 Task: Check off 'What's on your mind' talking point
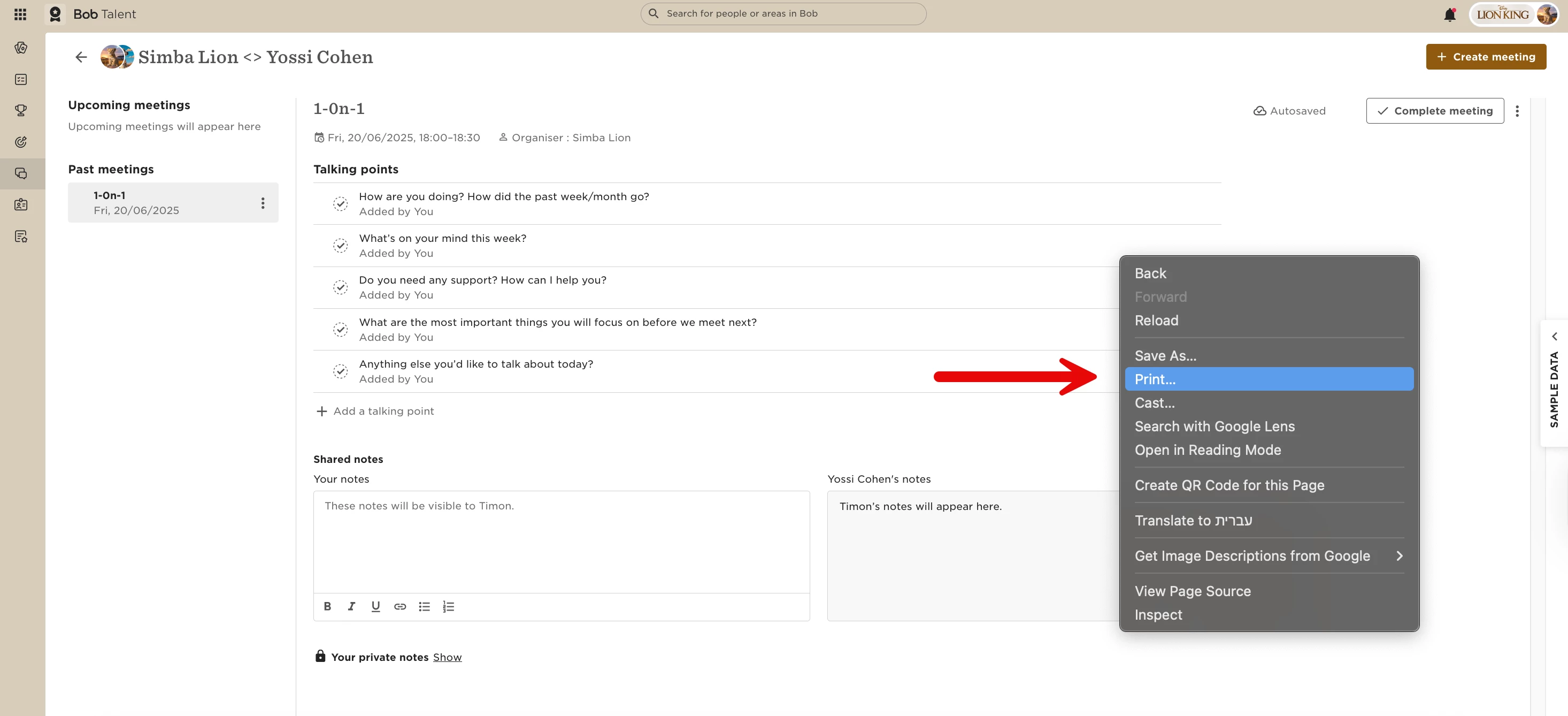click(340, 246)
